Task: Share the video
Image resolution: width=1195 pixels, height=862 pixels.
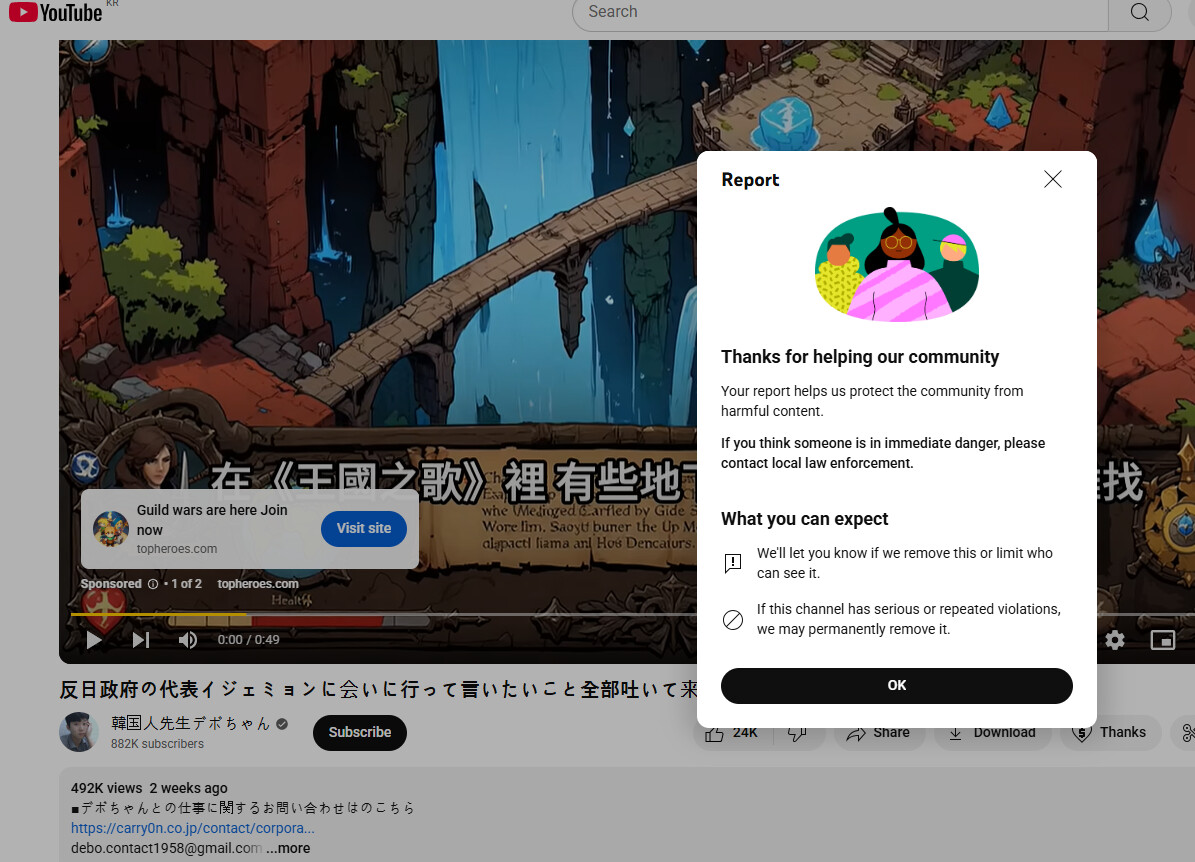Action: pyautogui.click(x=878, y=732)
